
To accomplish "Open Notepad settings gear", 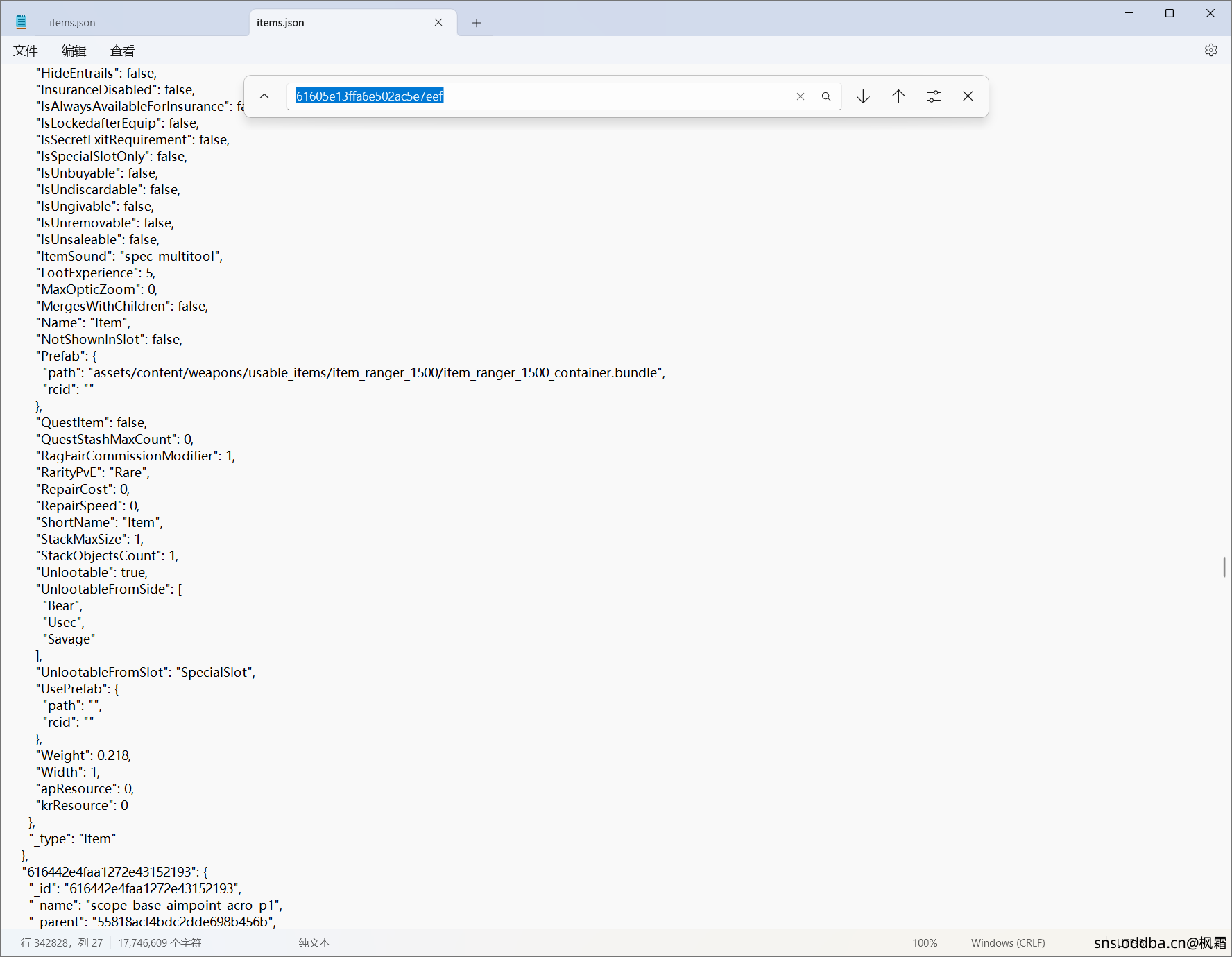I will tap(1211, 51).
